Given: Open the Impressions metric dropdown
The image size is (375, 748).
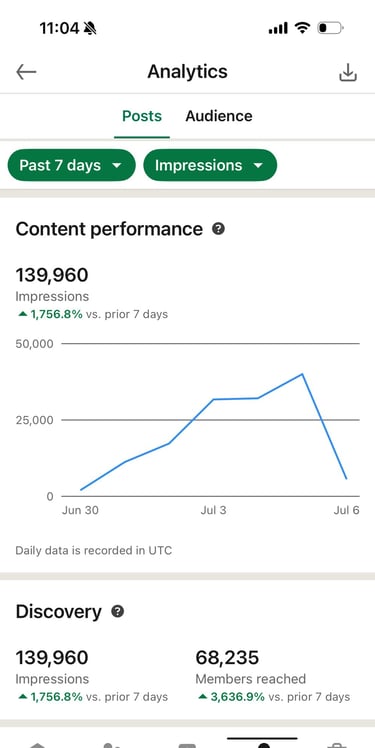Looking at the screenshot, I should (x=210, y=165).
